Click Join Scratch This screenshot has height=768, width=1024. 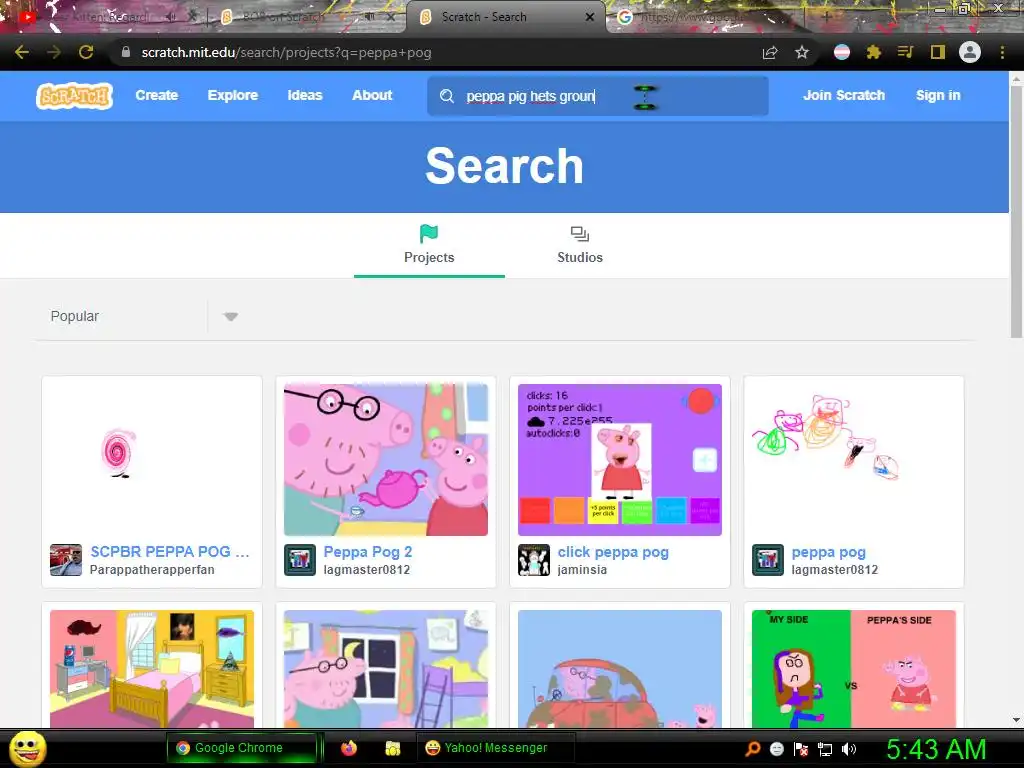[844, 95]
